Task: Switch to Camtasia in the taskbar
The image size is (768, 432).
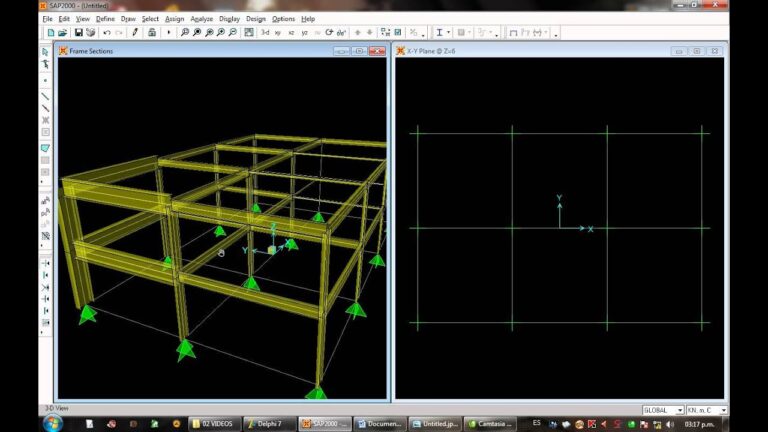Action: tap(490, 424)
